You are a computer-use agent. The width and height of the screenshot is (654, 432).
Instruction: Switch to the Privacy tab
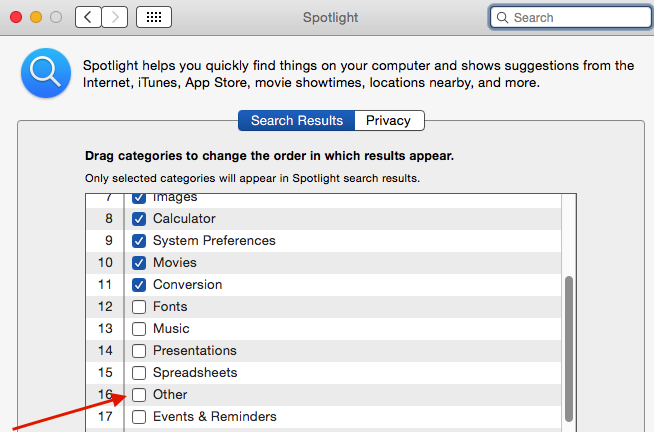(389, 121)
